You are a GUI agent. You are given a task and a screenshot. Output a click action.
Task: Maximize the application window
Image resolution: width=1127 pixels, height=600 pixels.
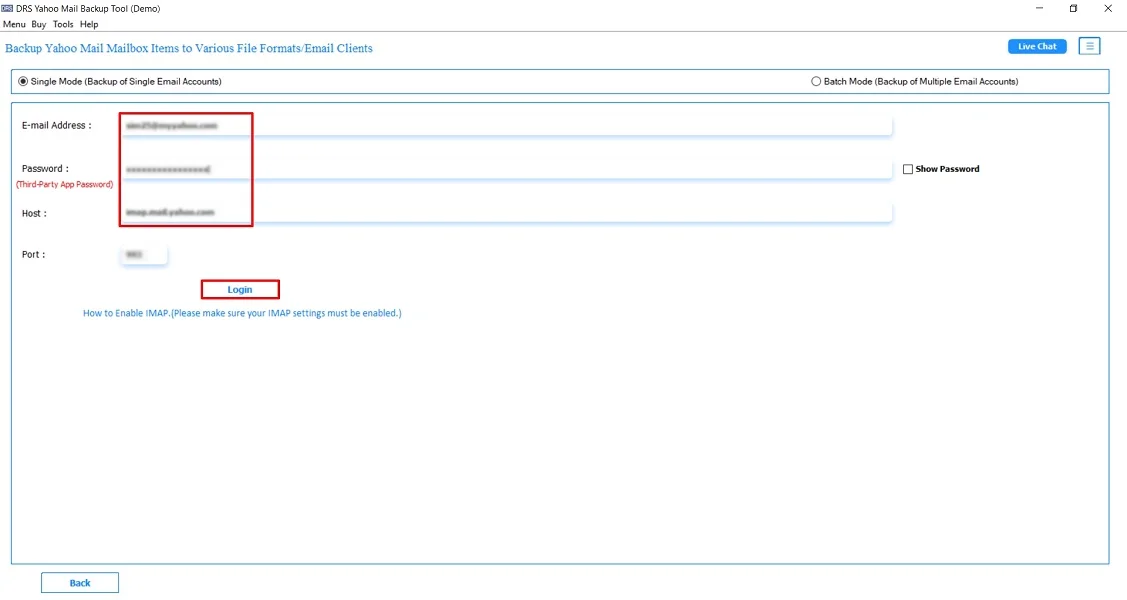[1073, 8]
